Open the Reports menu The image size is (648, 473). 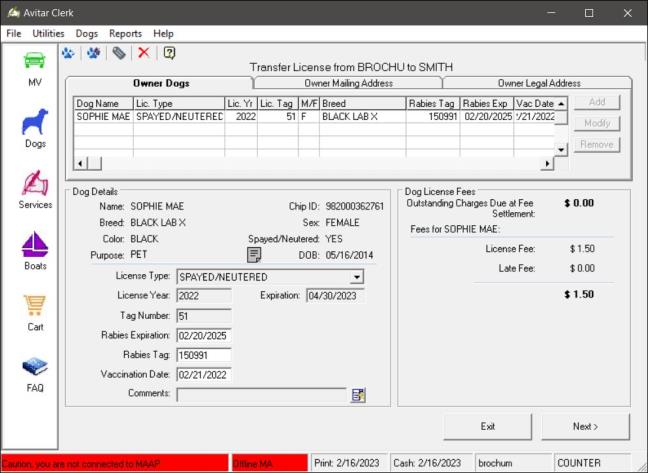coord(125,33)
